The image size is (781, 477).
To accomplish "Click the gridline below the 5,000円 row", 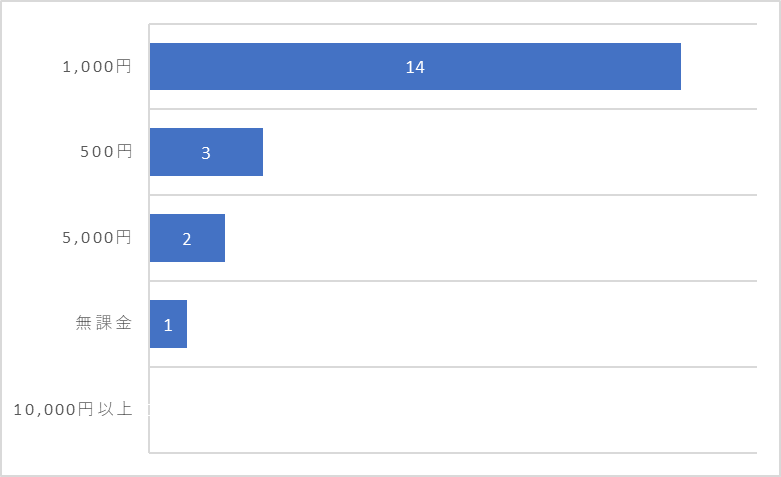I will point(453,281).
